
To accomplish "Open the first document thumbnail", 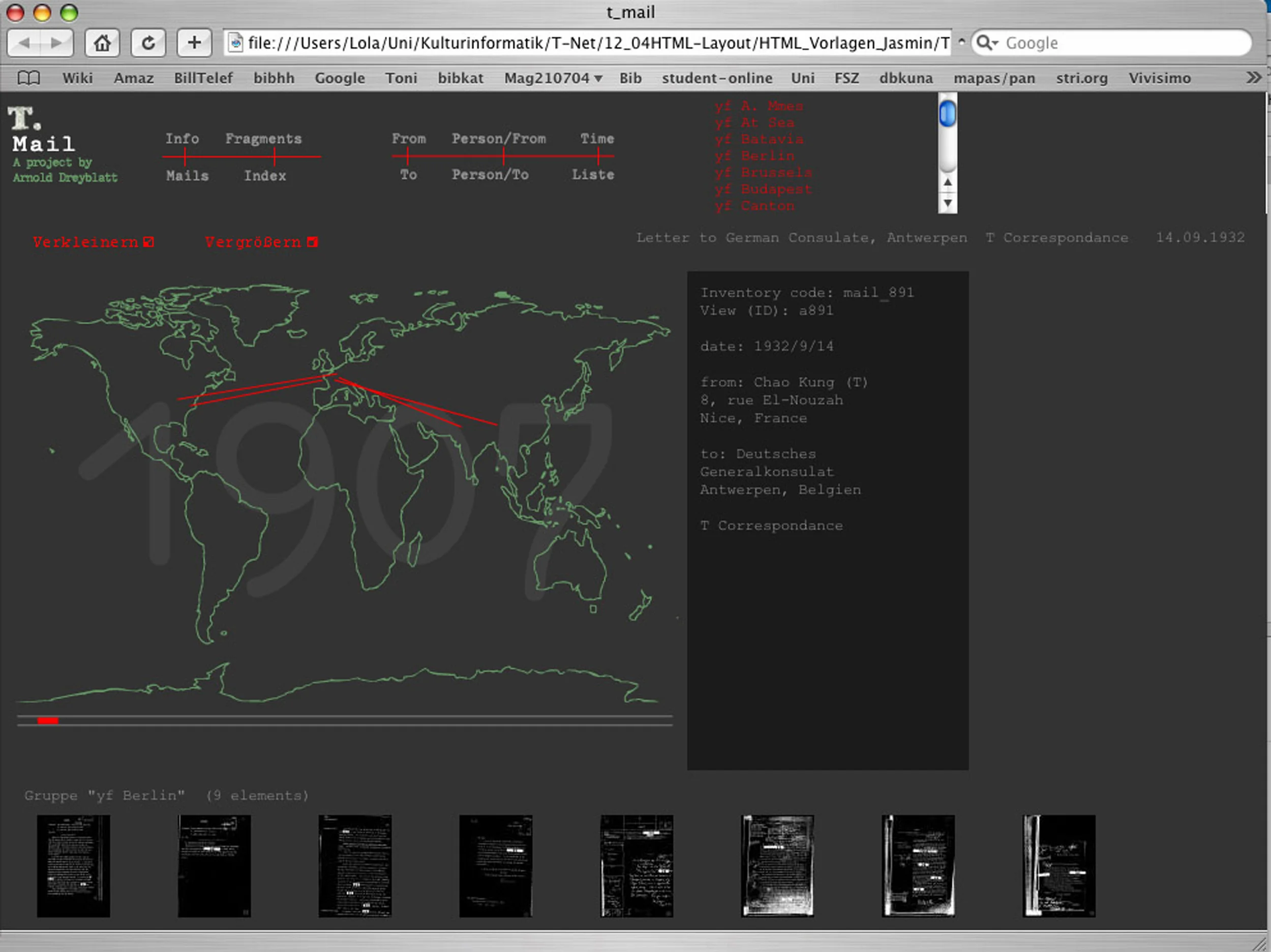I will coord(74,866).
